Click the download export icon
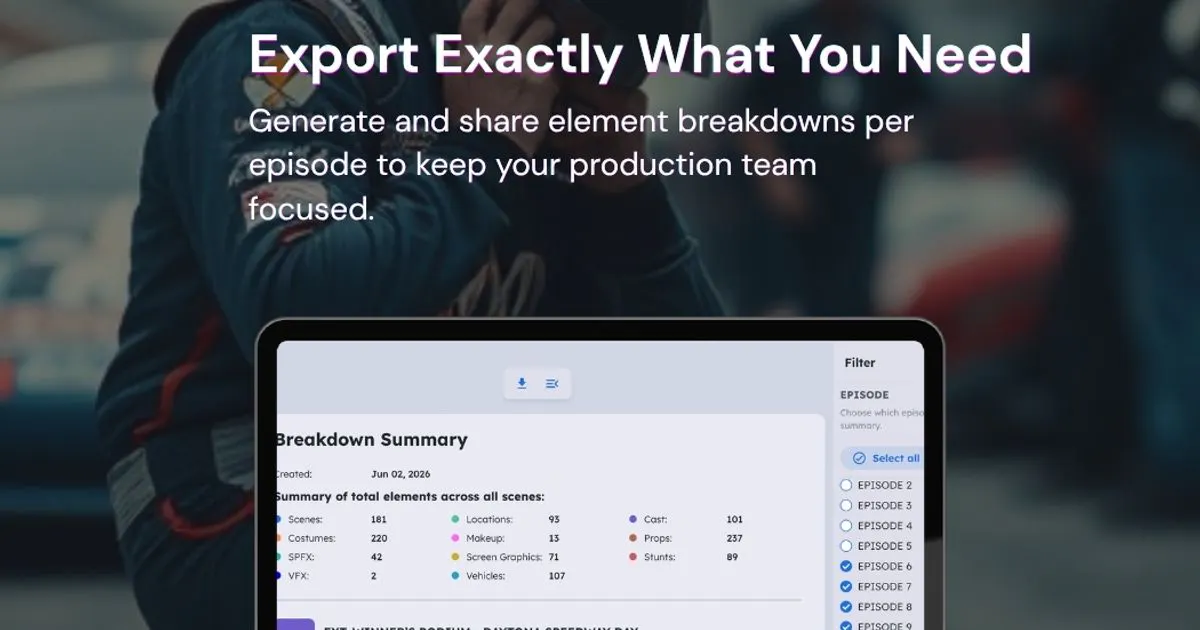This screenshot has height=630, width=1200. [522, 384]
